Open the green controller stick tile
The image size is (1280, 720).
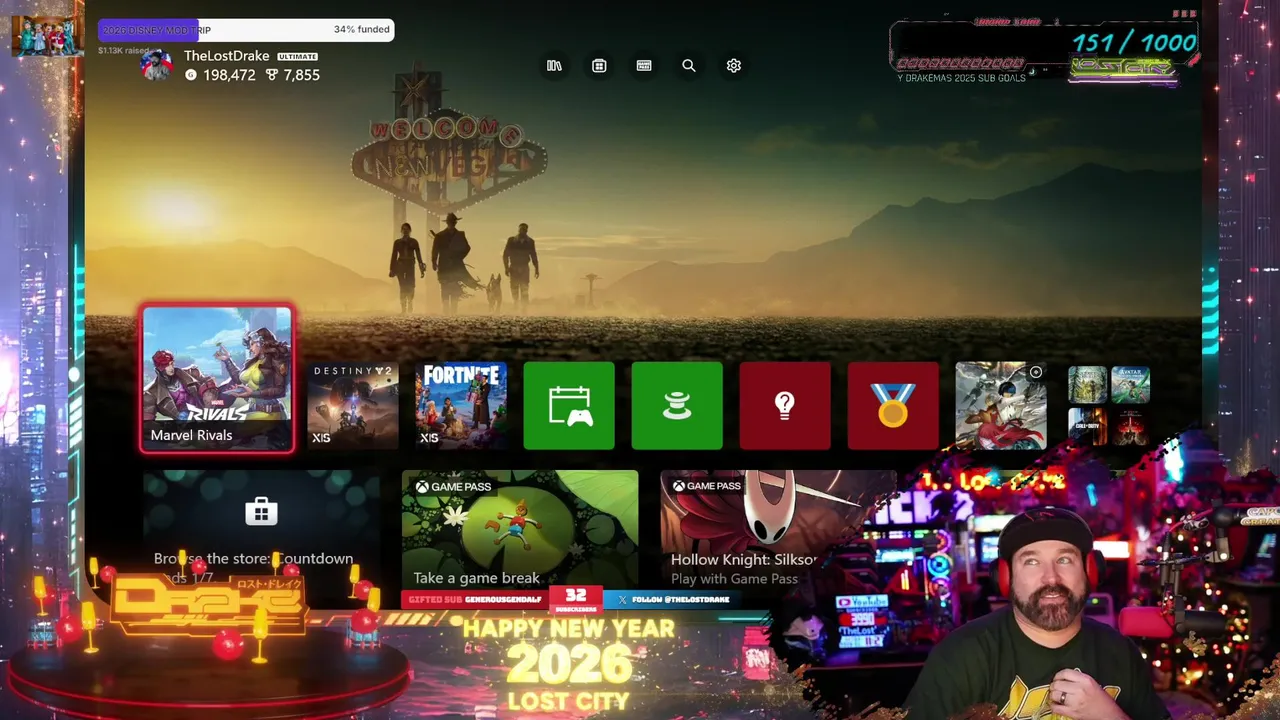[x=677, y=406]
